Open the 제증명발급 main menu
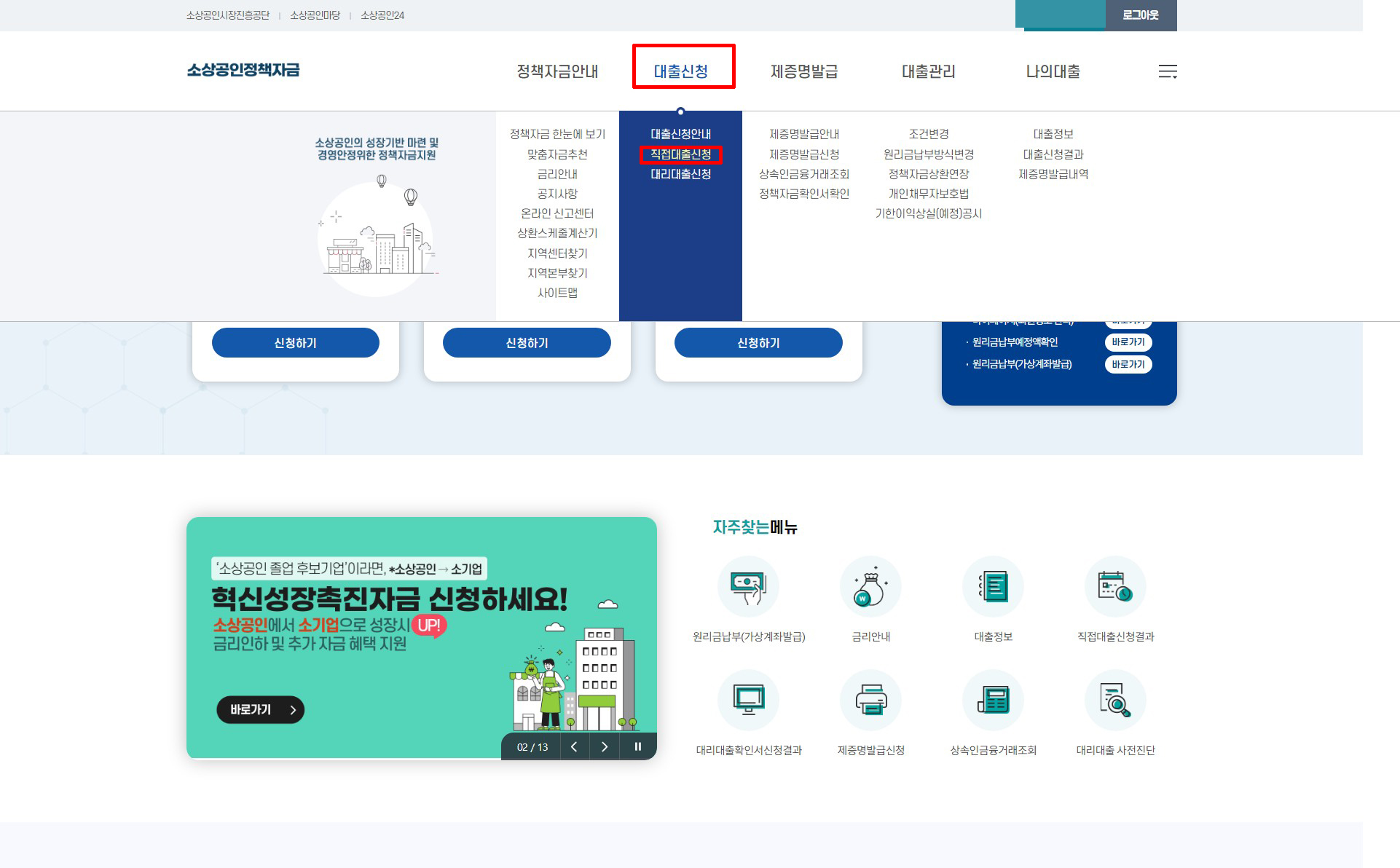 tap(804, 71)
